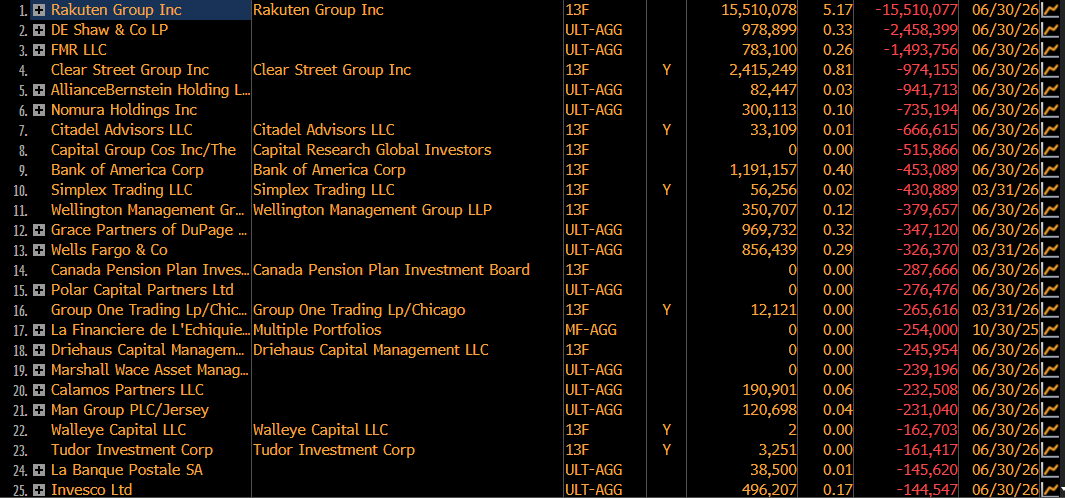This screenshot has width=1065, height=498.
Task: Click Capital Research Global Investors portfolio name
Action: pos(372,150)
